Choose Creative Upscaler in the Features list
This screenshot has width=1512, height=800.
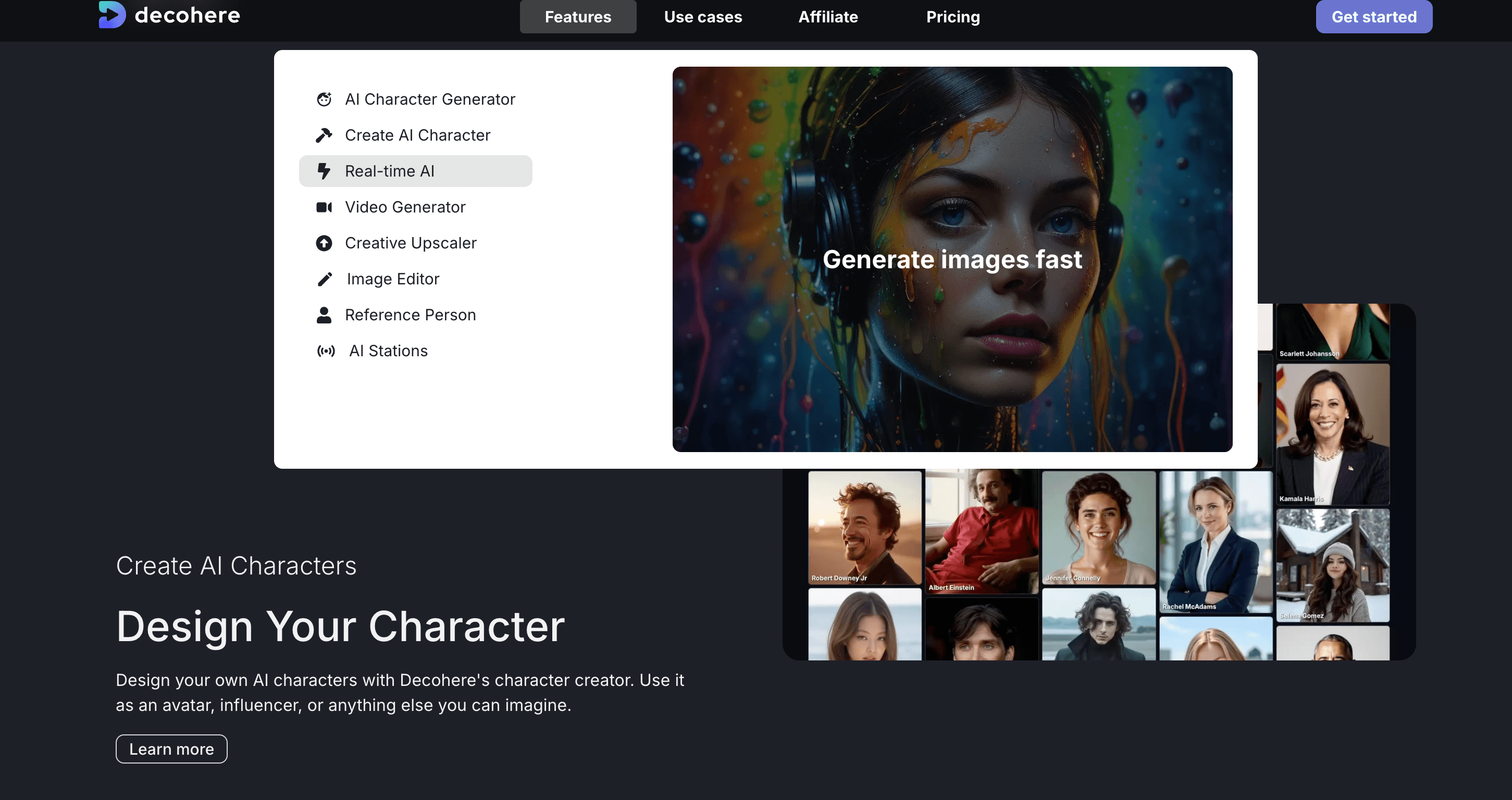pyautogui.click(x=416, y=243)
